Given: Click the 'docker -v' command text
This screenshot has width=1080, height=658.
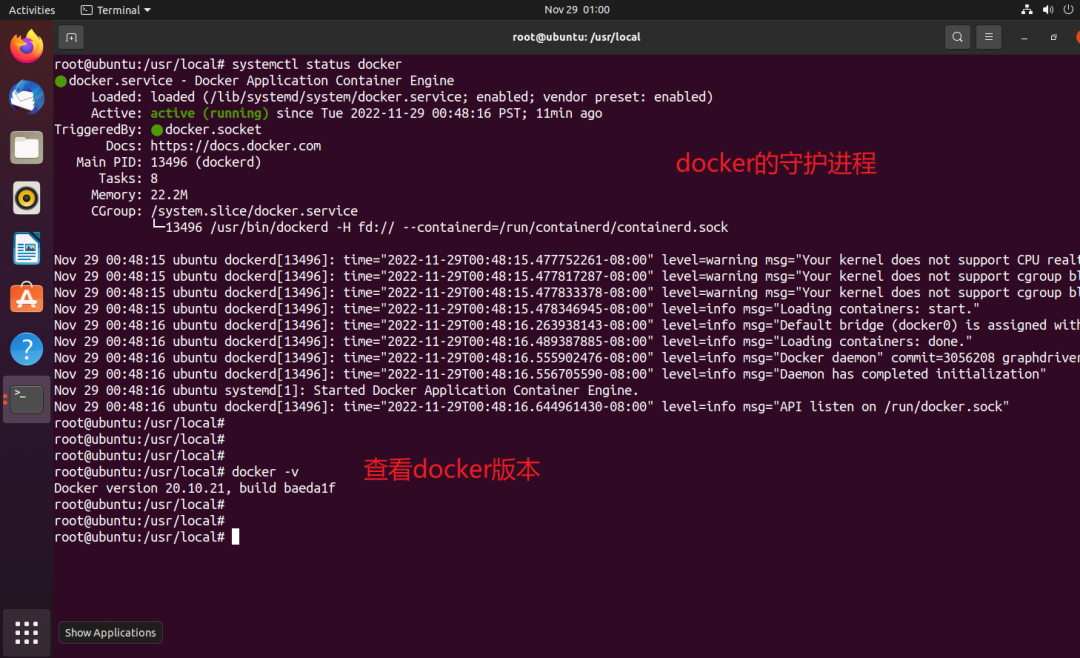Looking at the screenshot, I should coord(265,472).
